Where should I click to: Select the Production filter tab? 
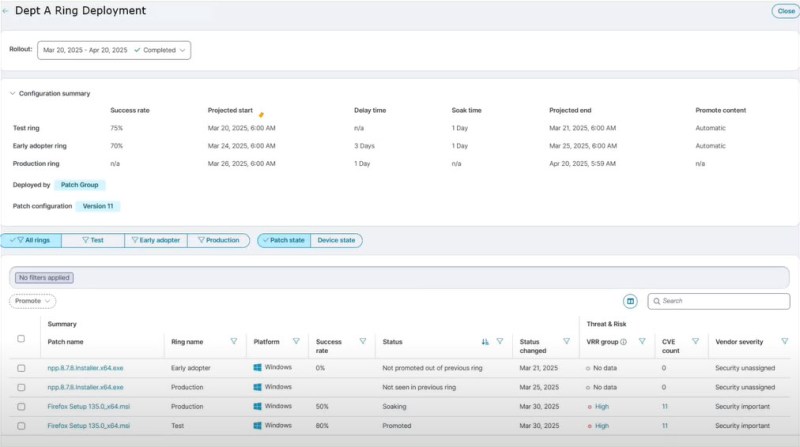[218, 240]
